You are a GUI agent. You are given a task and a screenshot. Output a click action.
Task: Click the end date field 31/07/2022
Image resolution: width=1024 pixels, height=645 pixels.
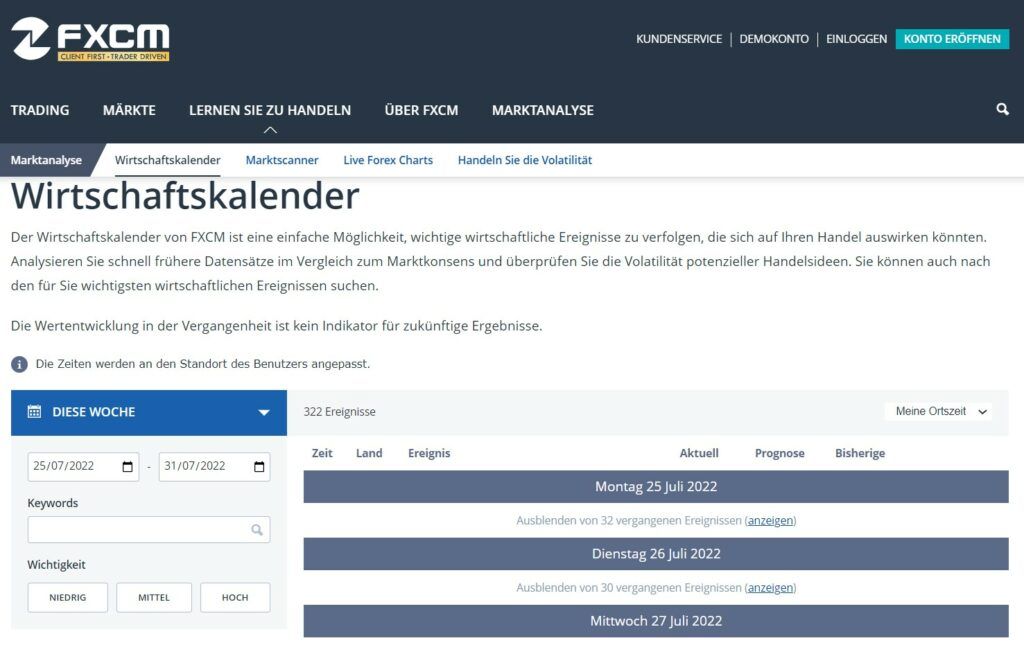[214, 466]
